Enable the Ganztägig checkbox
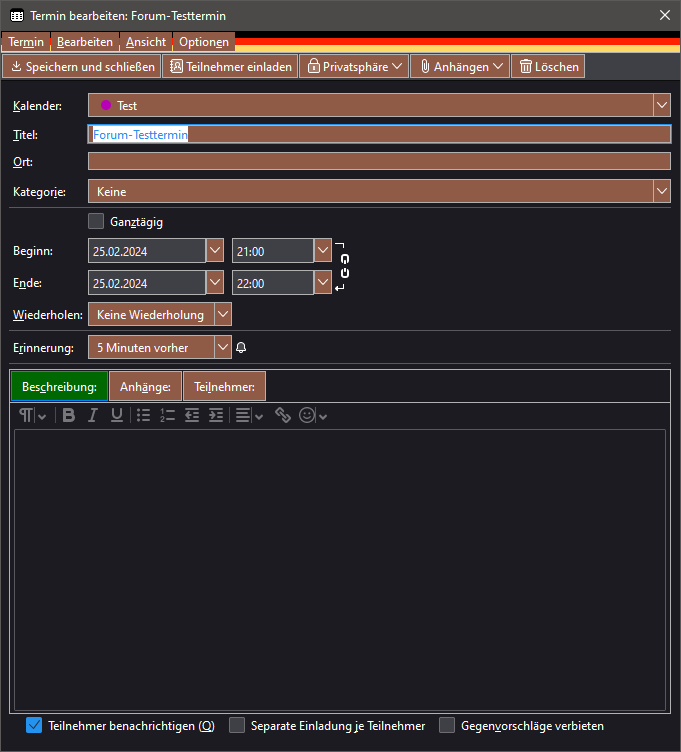The image size is (681, 752). point(96,222)
